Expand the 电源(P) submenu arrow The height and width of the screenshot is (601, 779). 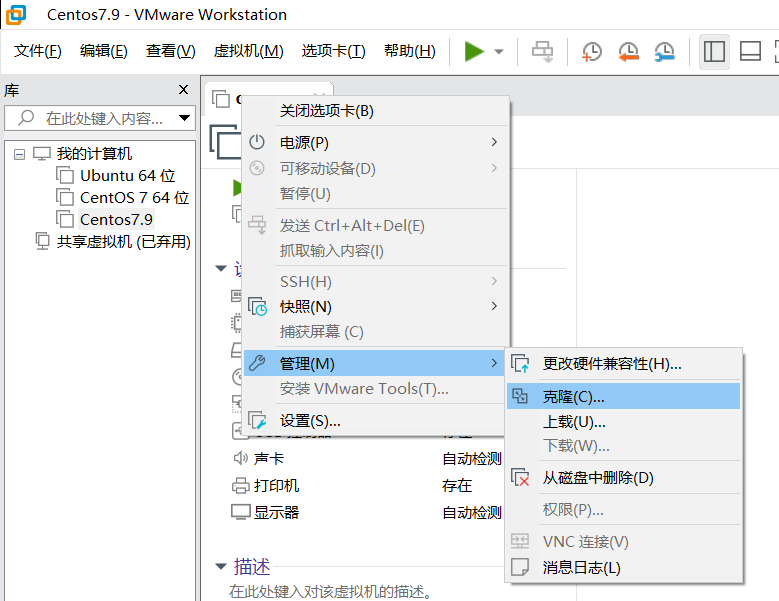[494, 142]
